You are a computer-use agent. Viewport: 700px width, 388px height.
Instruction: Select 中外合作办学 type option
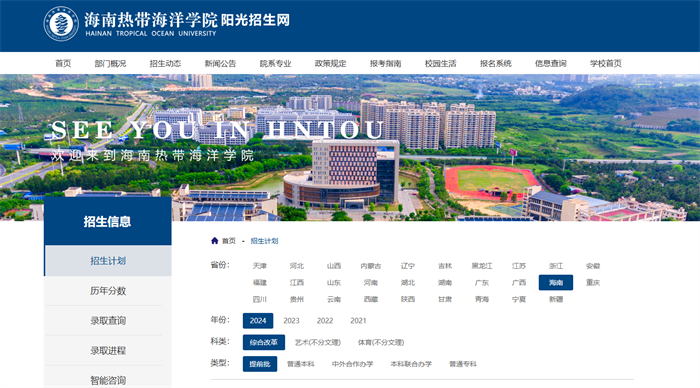[x=352, y=364]
